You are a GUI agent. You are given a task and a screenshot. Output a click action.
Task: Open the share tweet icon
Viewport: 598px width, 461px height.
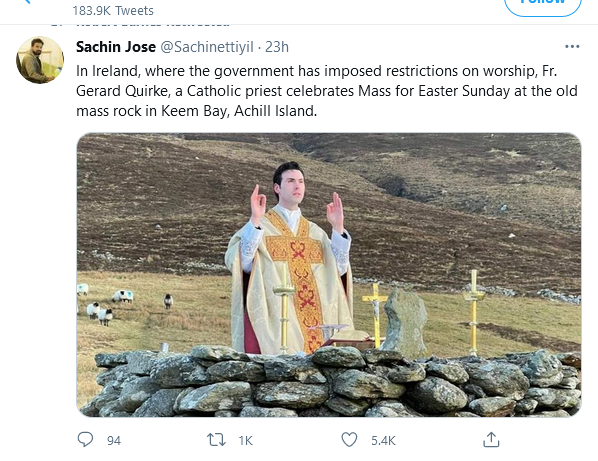tap(491, 439)
